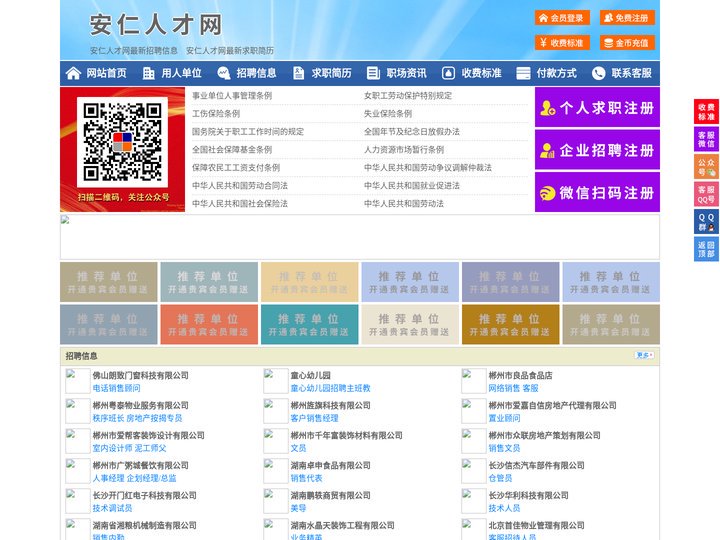Click the orange-red 推荐单位 tile
Image resolution: width=720 pixels, height=540 pixels.
pos(209,325)
